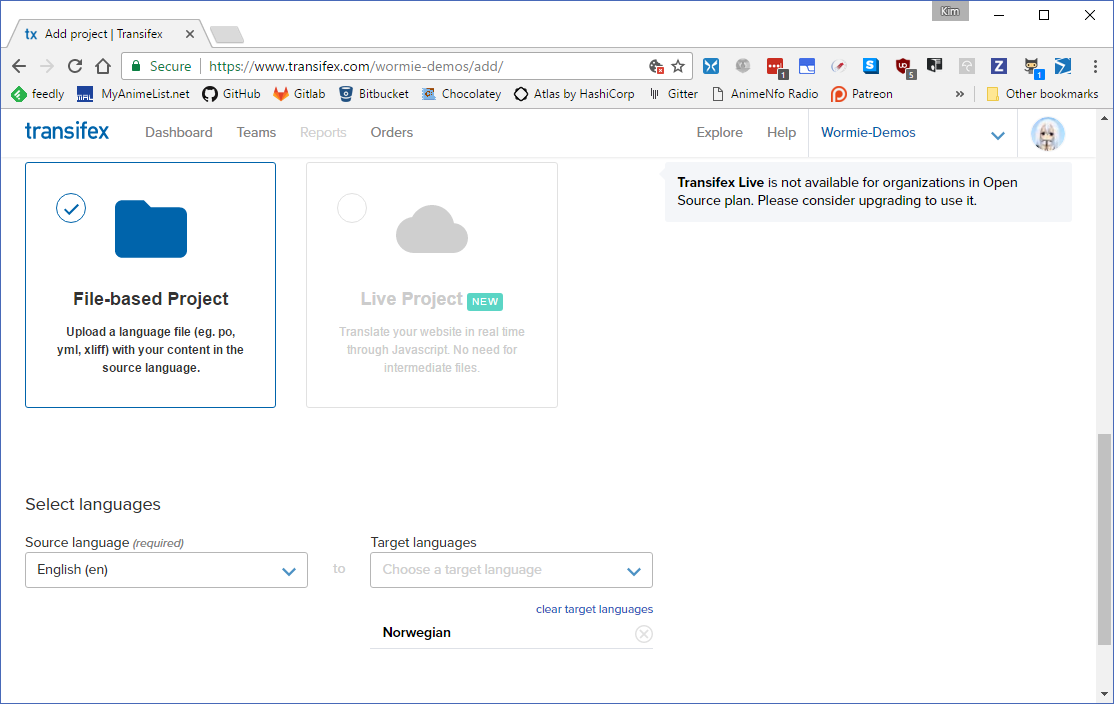Open the Choose a target language dropdown

pyautogui.click(x=512, y=570)
